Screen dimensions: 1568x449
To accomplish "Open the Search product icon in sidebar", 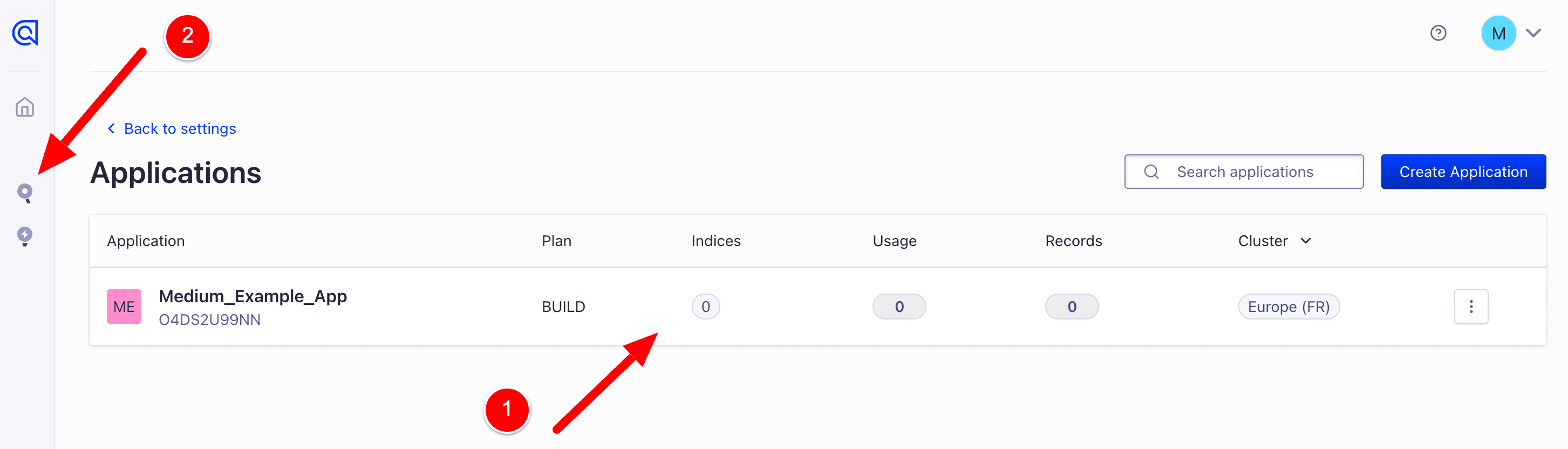I will click(x=25, y=193).
